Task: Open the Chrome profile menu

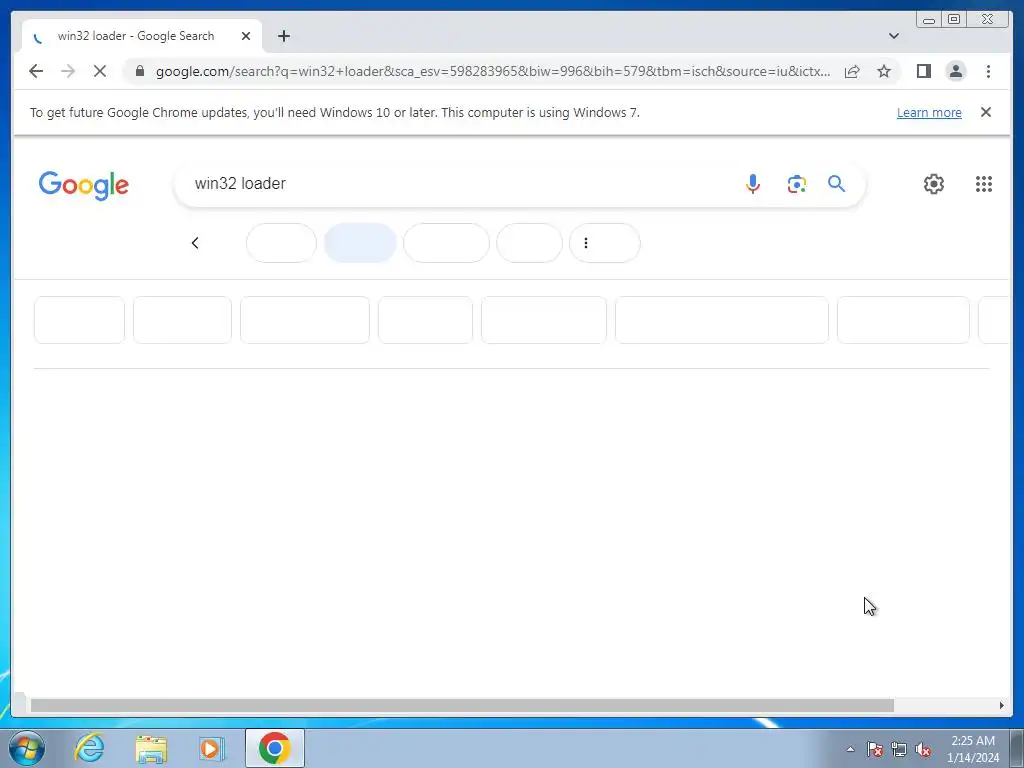Action: click(955, 71)
